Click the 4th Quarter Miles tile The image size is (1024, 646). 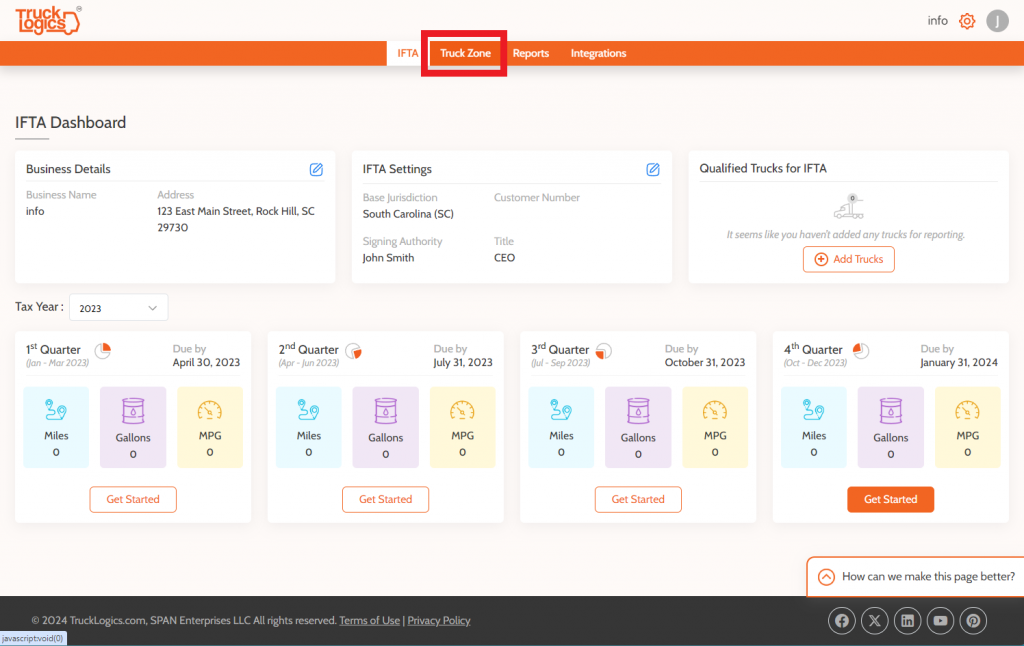click(x=814, y=427)
